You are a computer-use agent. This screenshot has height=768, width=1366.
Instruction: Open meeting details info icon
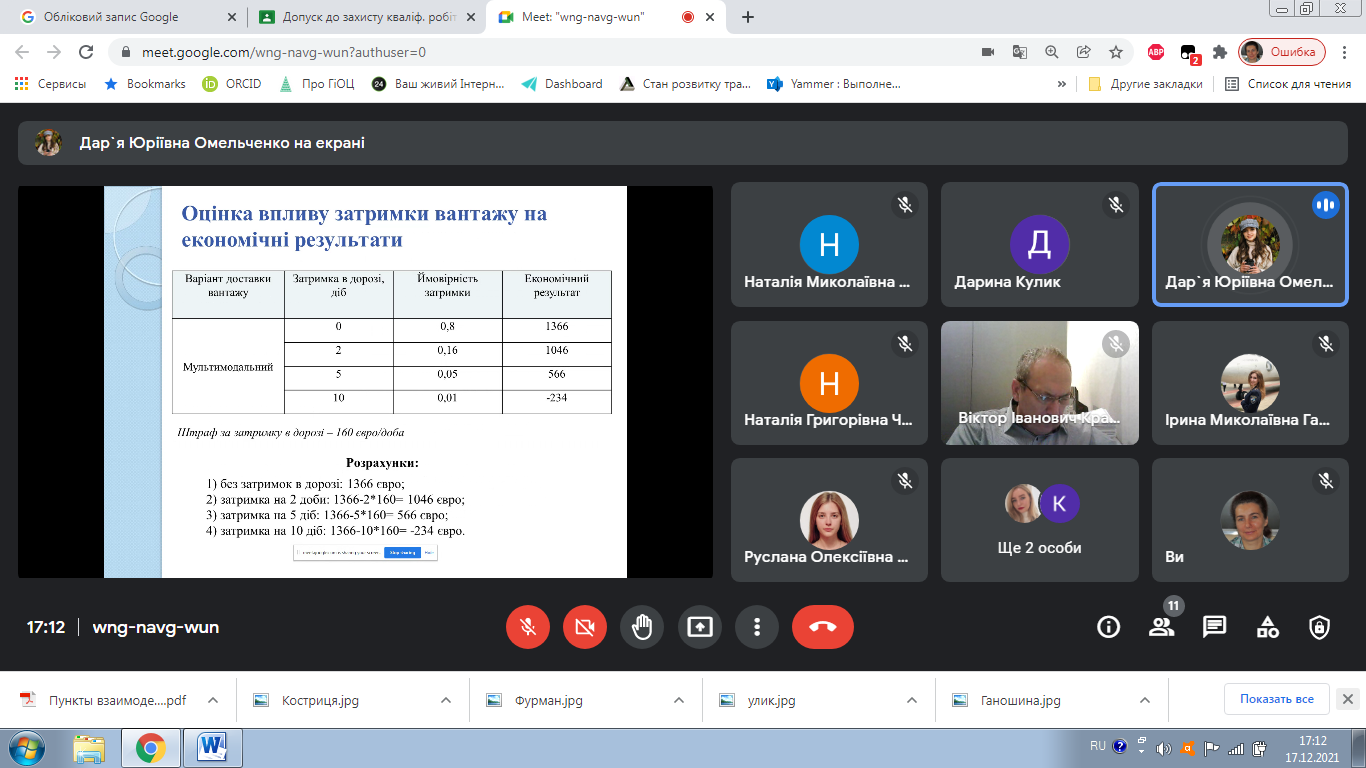pyautogui.click(x=1108, y=627)
